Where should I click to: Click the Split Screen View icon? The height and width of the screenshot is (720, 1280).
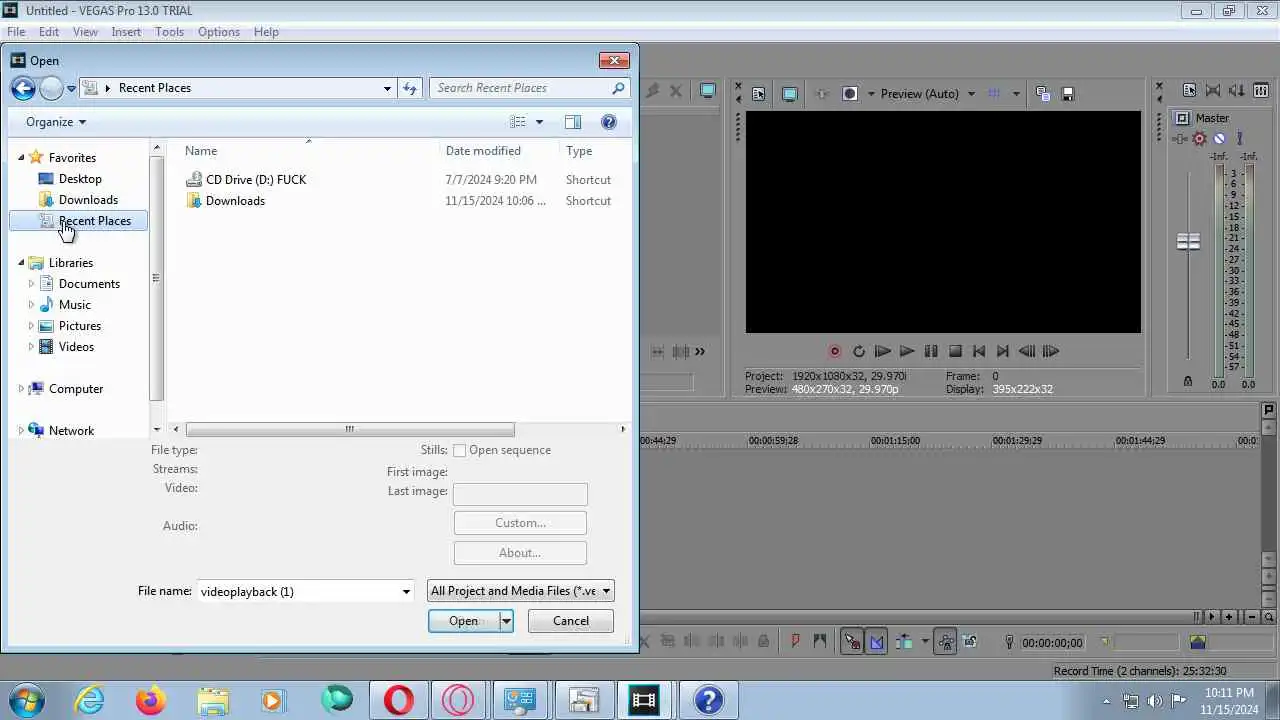[850, 94]
